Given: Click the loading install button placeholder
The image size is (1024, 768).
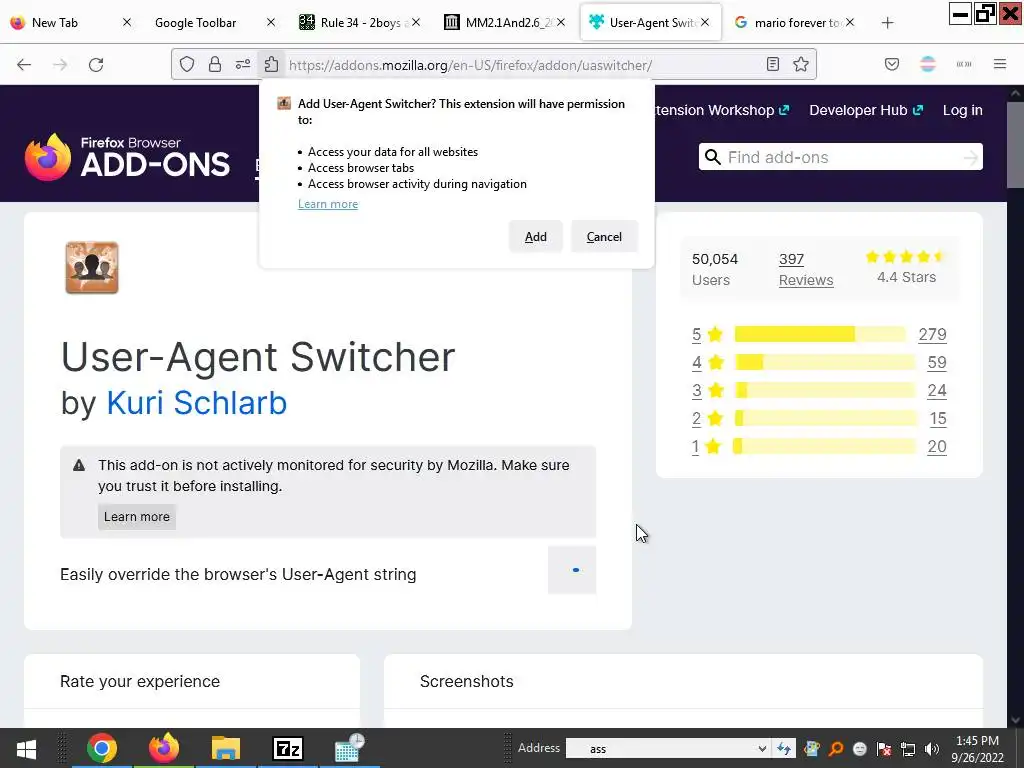Looking at the screenshot, I should click(x=572, y=570).
